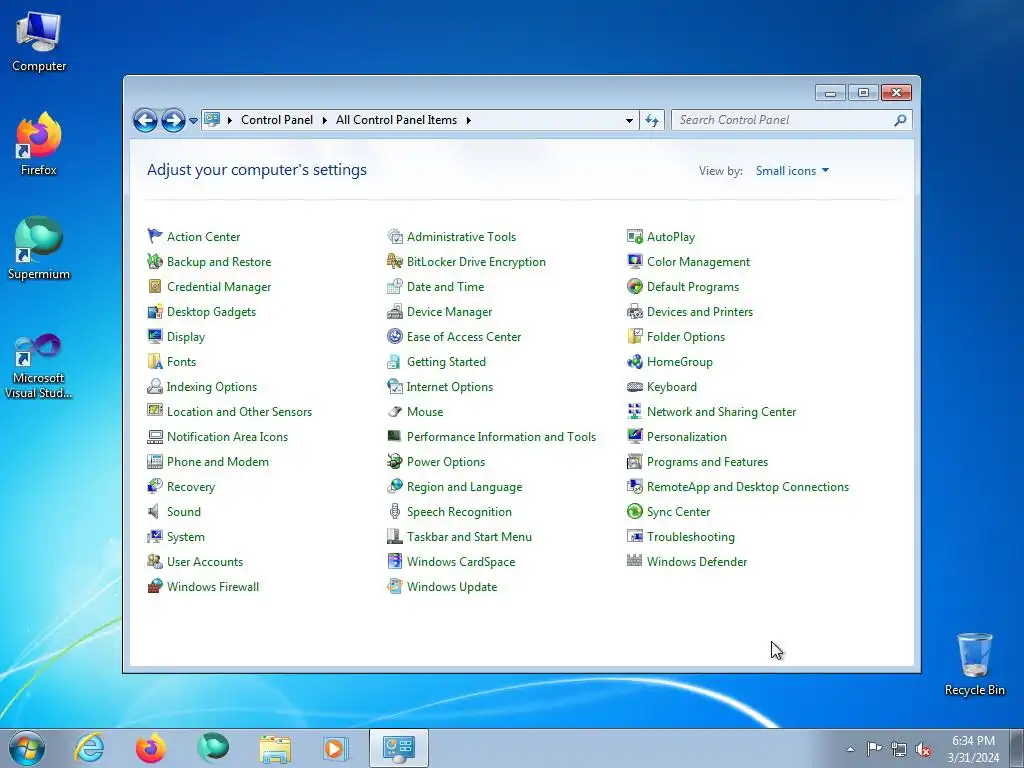
Task: Launch Internet Explorer from the taskbar
Action: (x=89, y=748)
